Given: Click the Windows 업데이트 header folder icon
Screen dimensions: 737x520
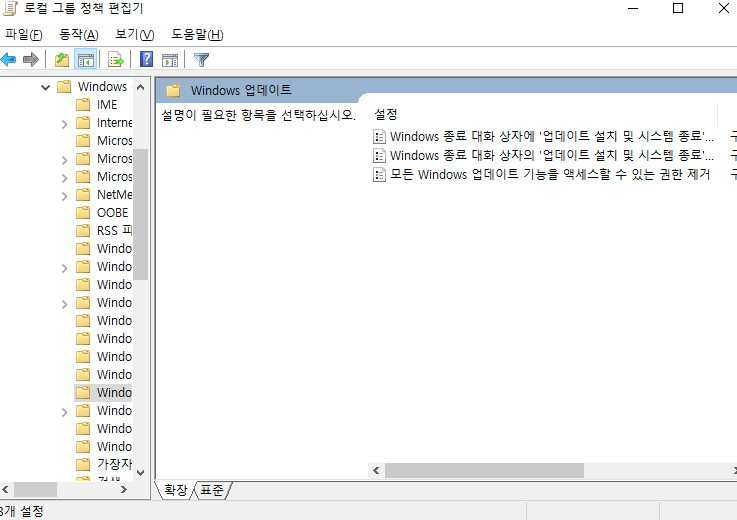Looking at the screenshot, I should pyautogui.click(x=173, y=90).
